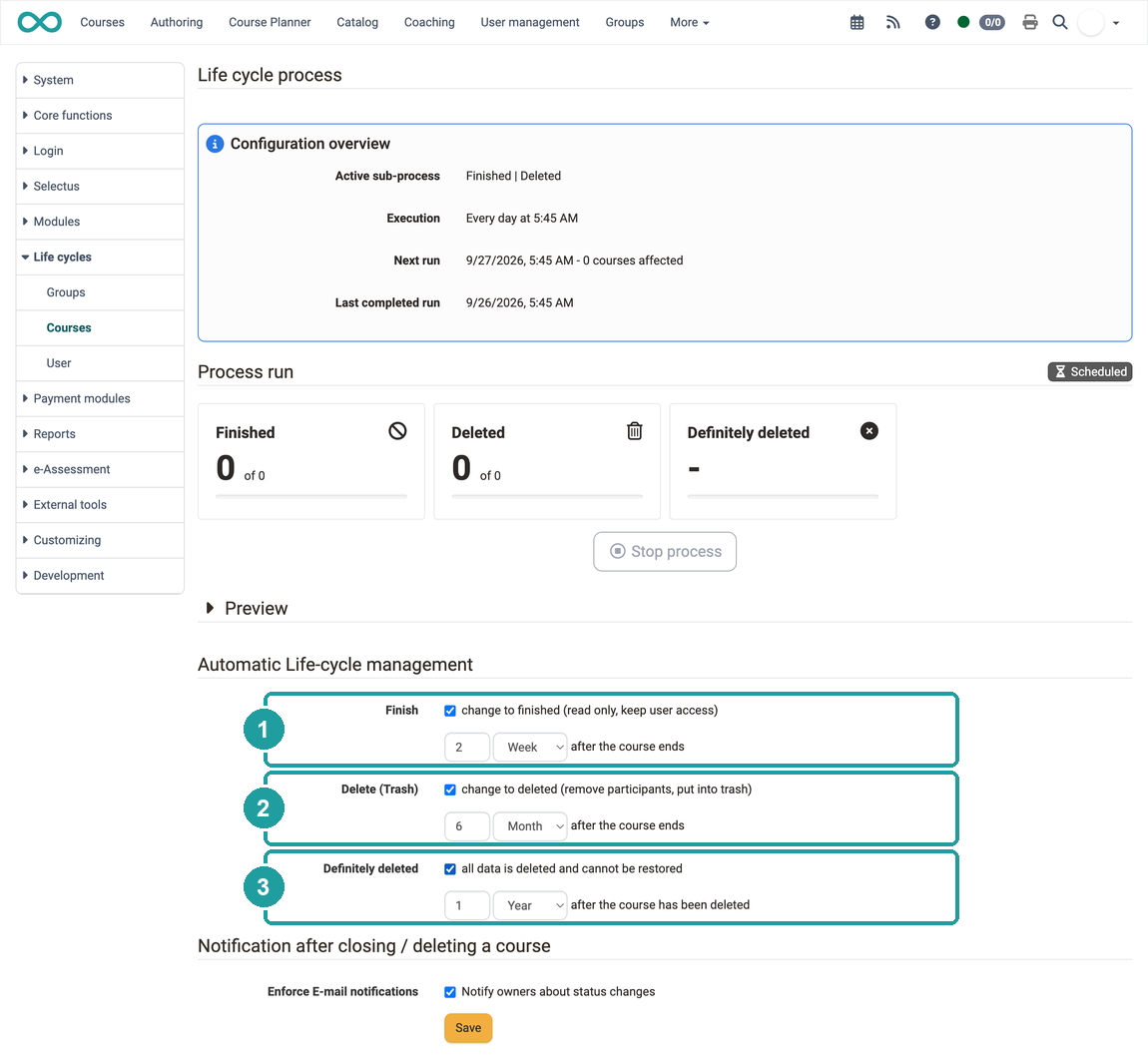Toggle all data is deleted checkbox
This screenshot has height=1060, width=1148.
pos(450,868)
